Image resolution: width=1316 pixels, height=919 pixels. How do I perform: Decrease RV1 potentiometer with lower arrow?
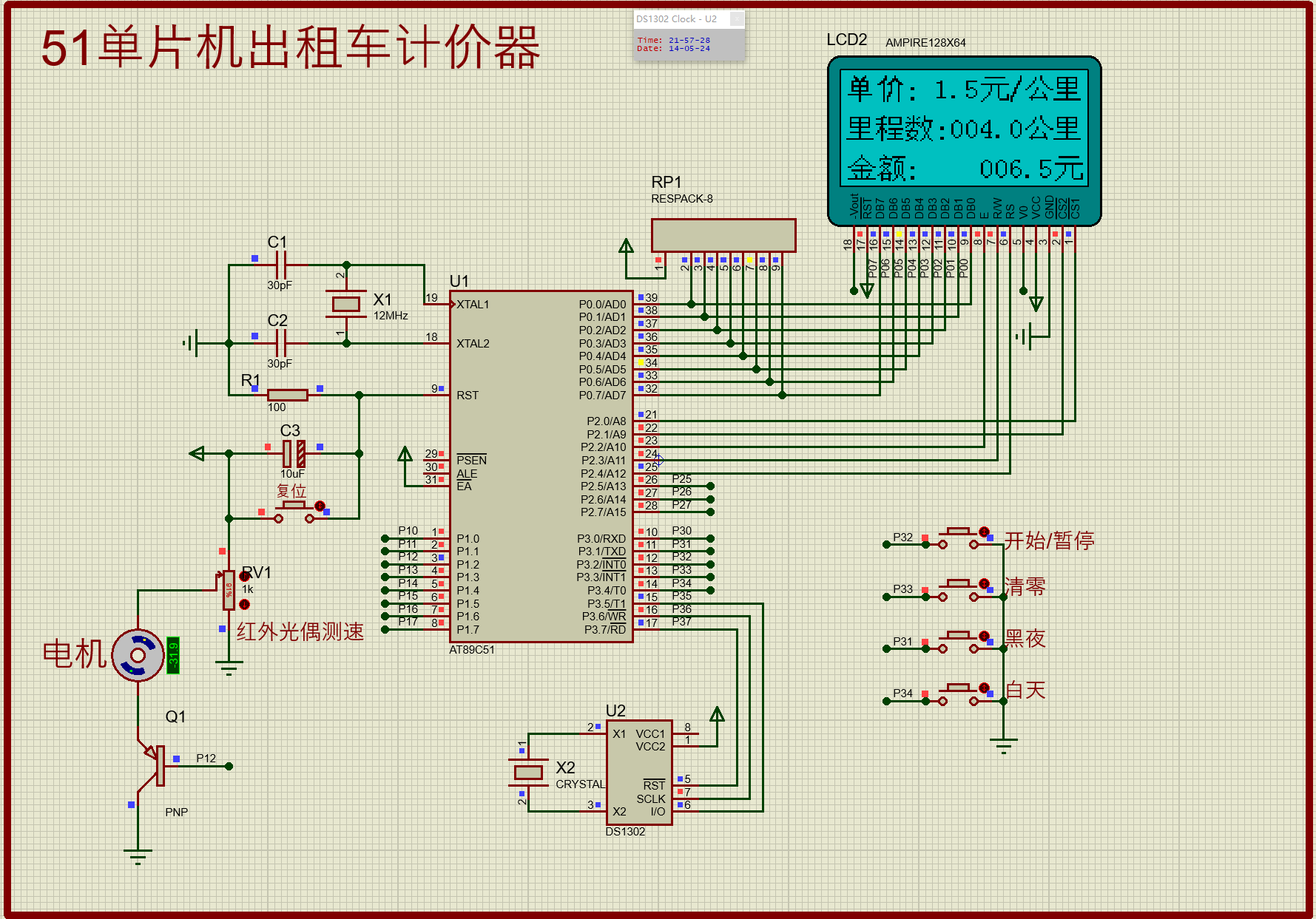coord(244,604)
